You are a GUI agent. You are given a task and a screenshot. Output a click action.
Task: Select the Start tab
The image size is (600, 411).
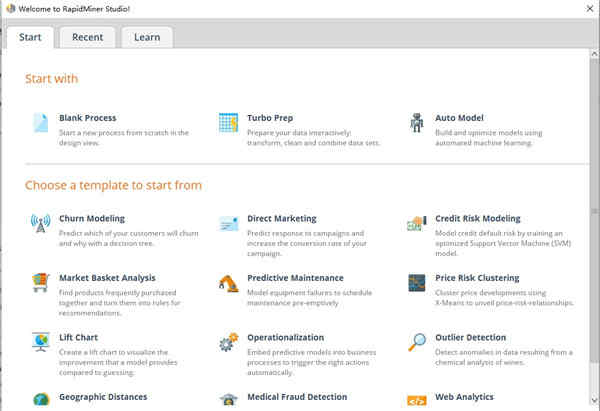[30, 37]
